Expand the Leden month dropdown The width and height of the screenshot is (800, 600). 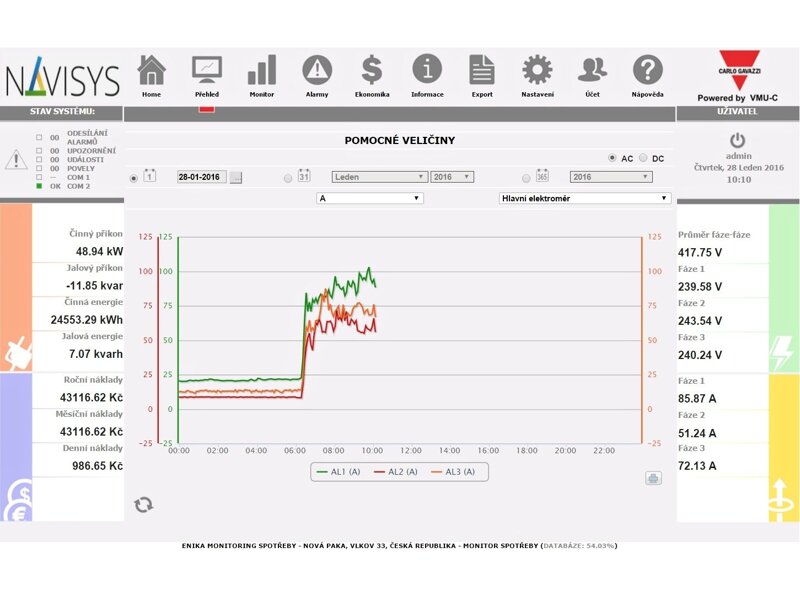click(379, 177)
